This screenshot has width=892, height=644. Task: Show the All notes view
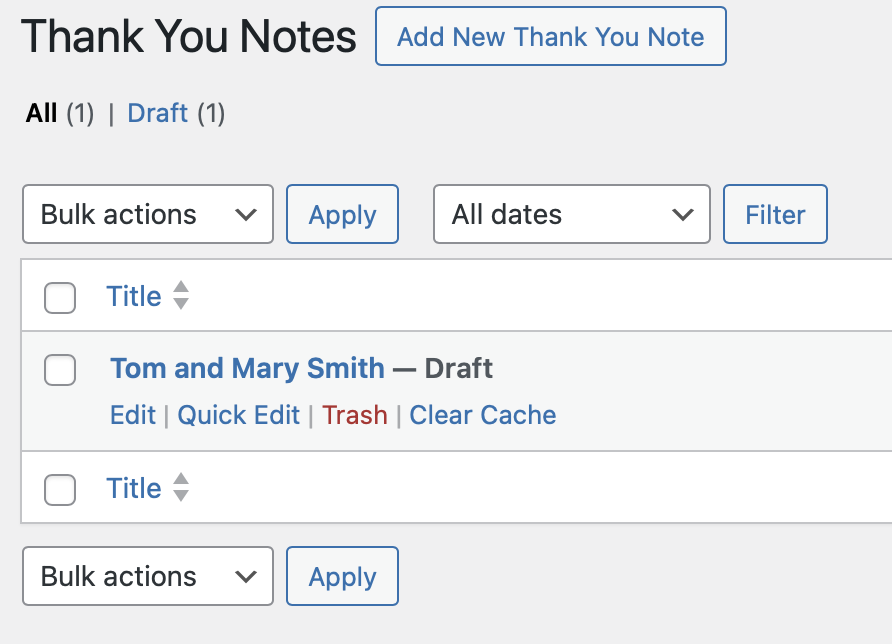point(41,113)
